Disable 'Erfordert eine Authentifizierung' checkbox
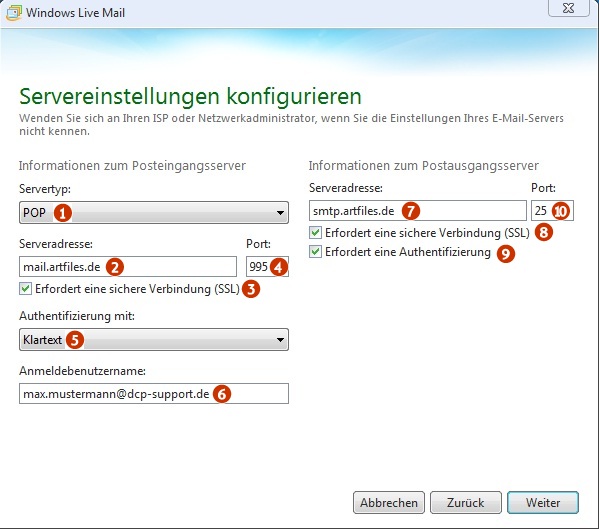 [316, 252]
